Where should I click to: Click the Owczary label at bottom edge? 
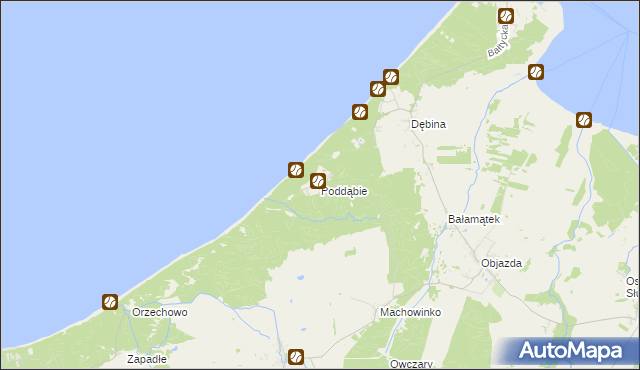click(x=411, y=364)
